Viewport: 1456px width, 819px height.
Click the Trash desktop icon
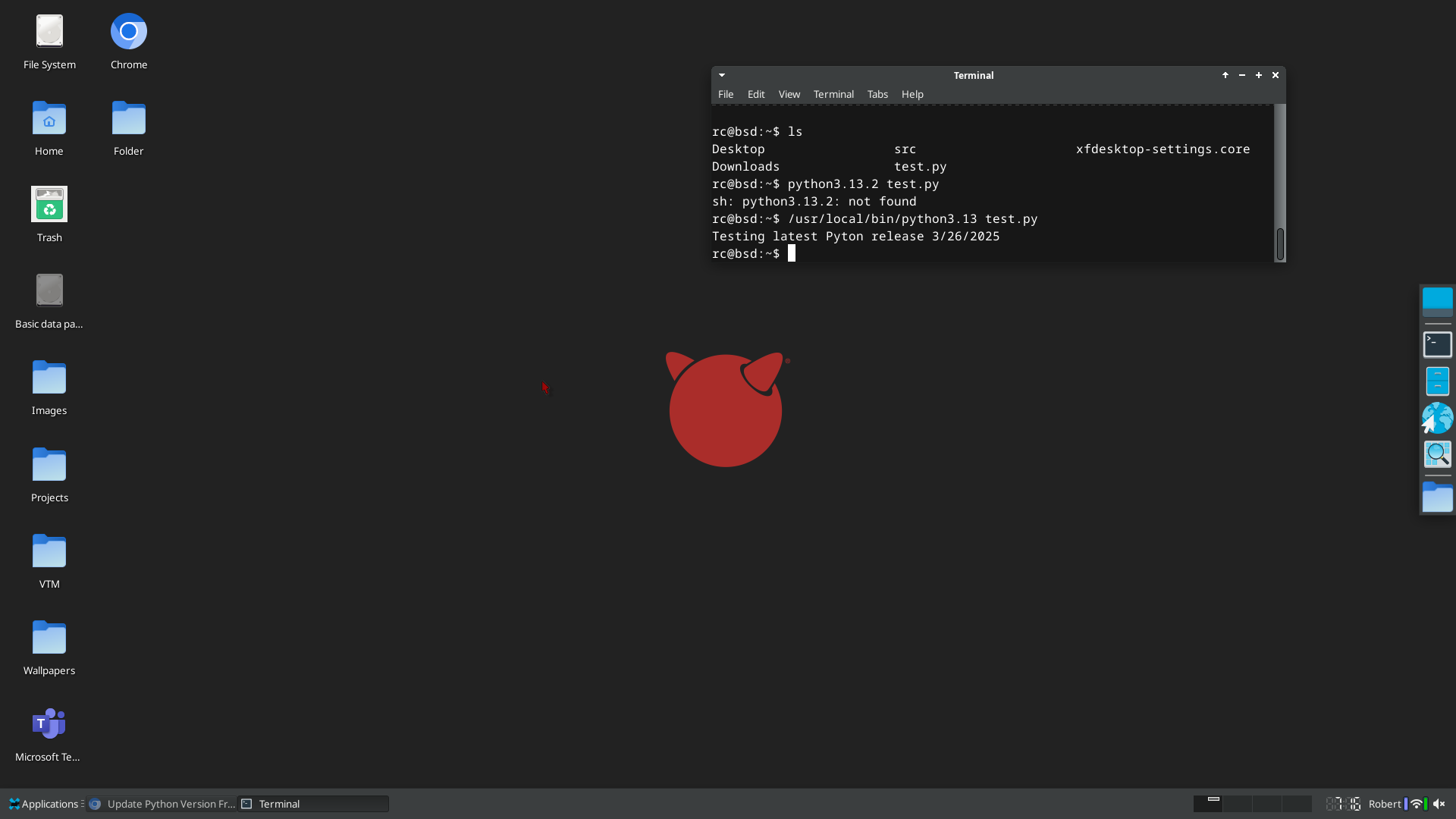(49, 205)
